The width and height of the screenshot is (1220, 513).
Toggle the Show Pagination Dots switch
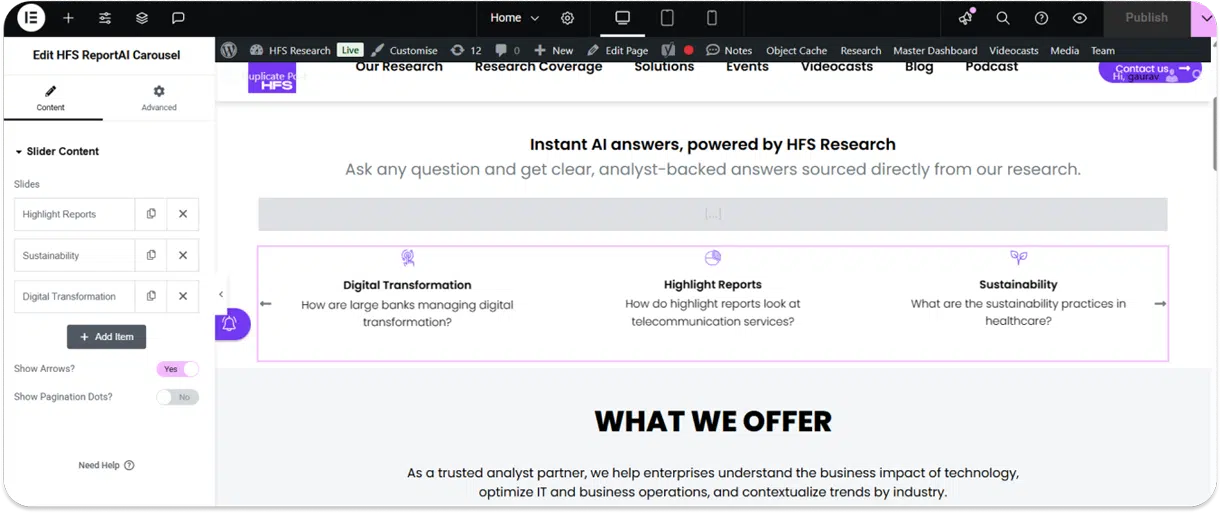click(178, 397)
